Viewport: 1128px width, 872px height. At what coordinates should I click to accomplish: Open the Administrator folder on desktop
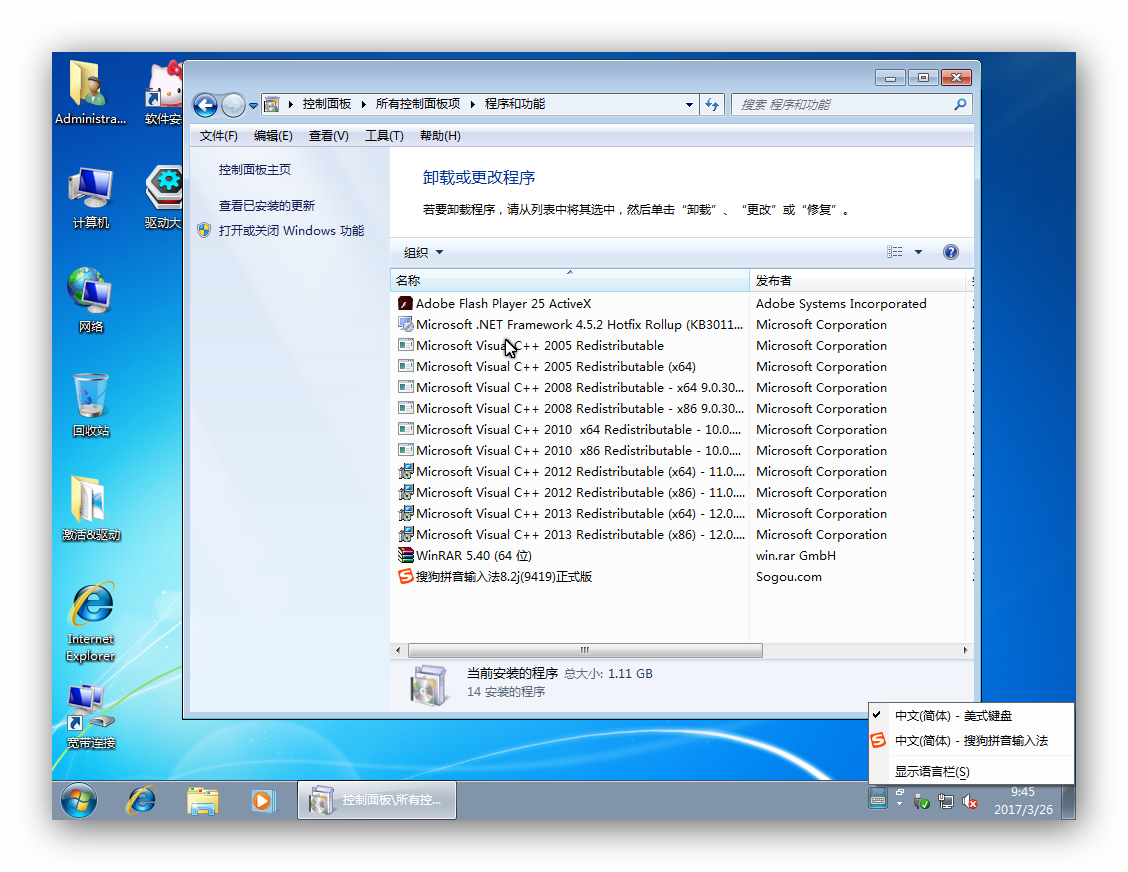tap(91, 93)
